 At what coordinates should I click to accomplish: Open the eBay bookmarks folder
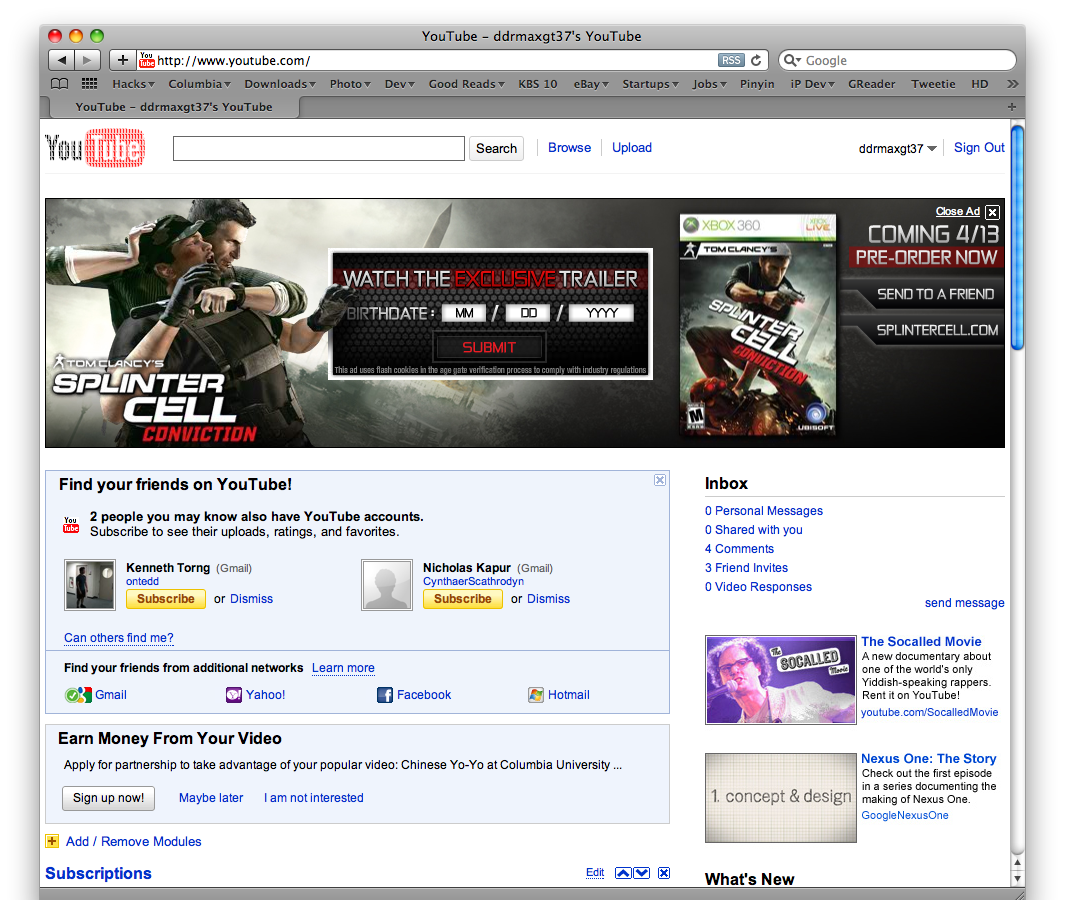click(592, 84)
